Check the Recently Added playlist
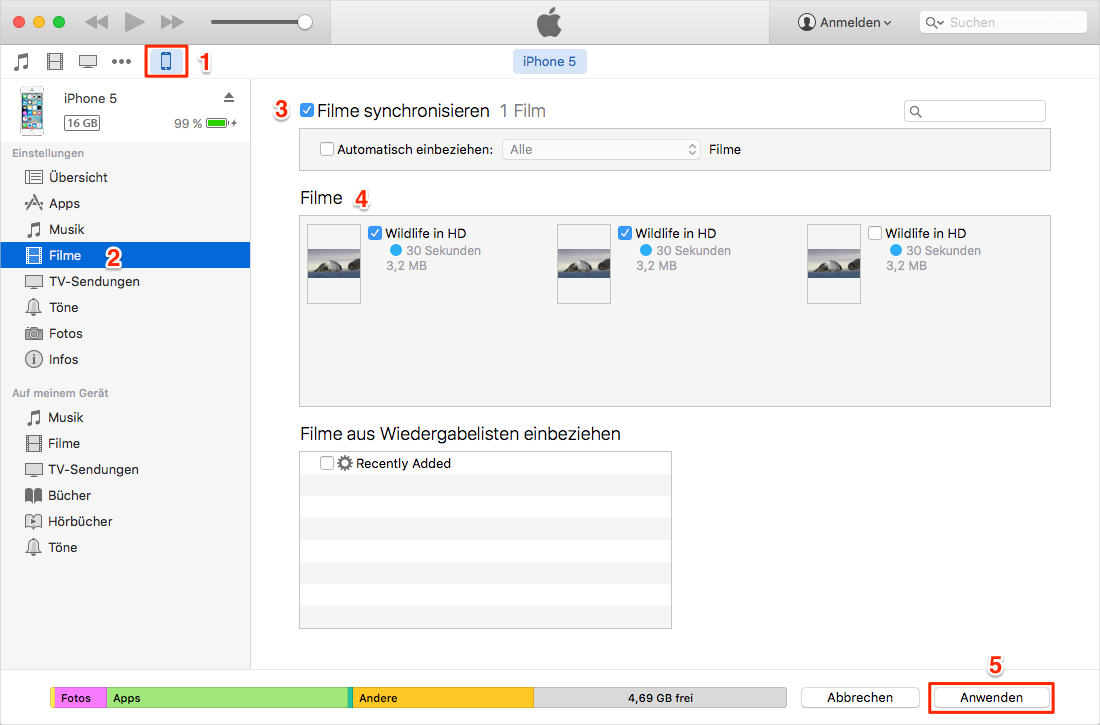This screenshot has height=725, width=1100. point(326,463)
